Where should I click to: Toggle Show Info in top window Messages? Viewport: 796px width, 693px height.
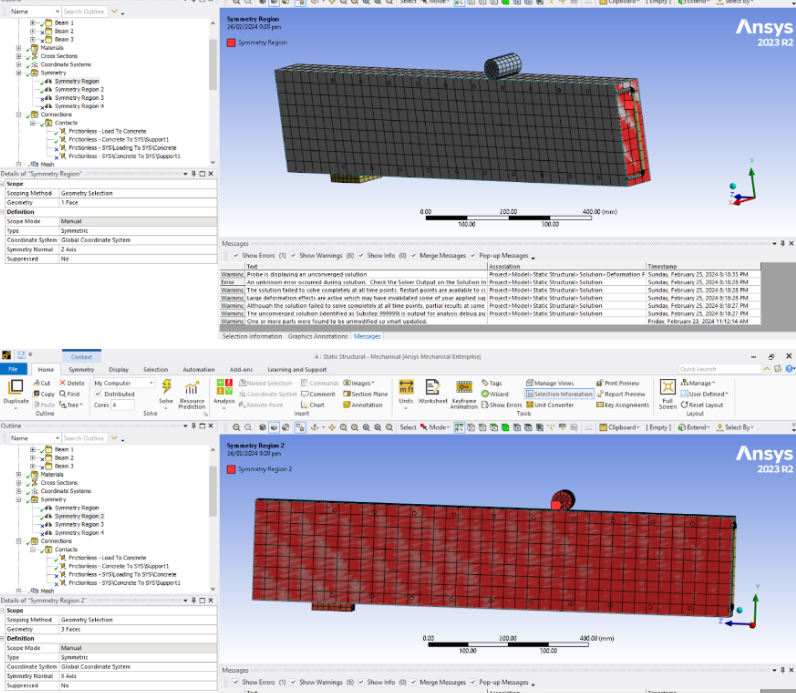click(x=361, y=255)
